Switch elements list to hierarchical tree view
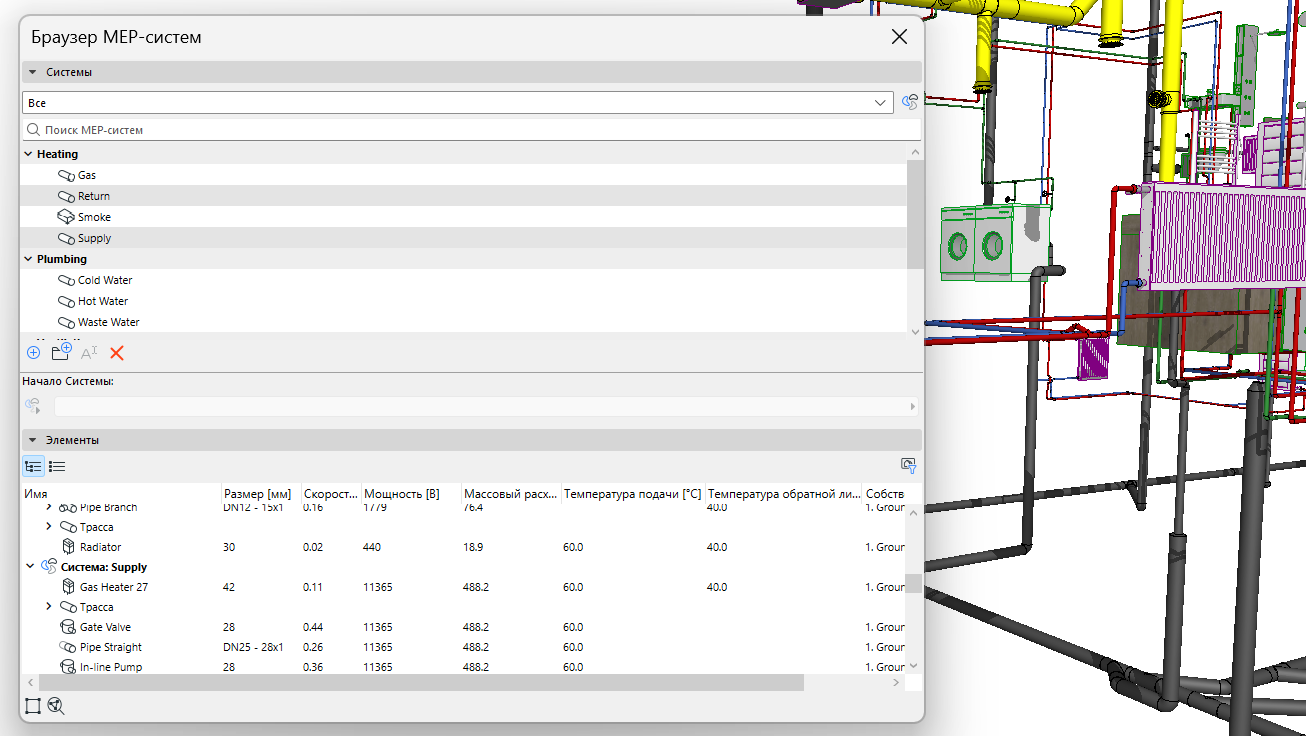1306x736 pixels. pyautogui.click(x=33, y=466)
